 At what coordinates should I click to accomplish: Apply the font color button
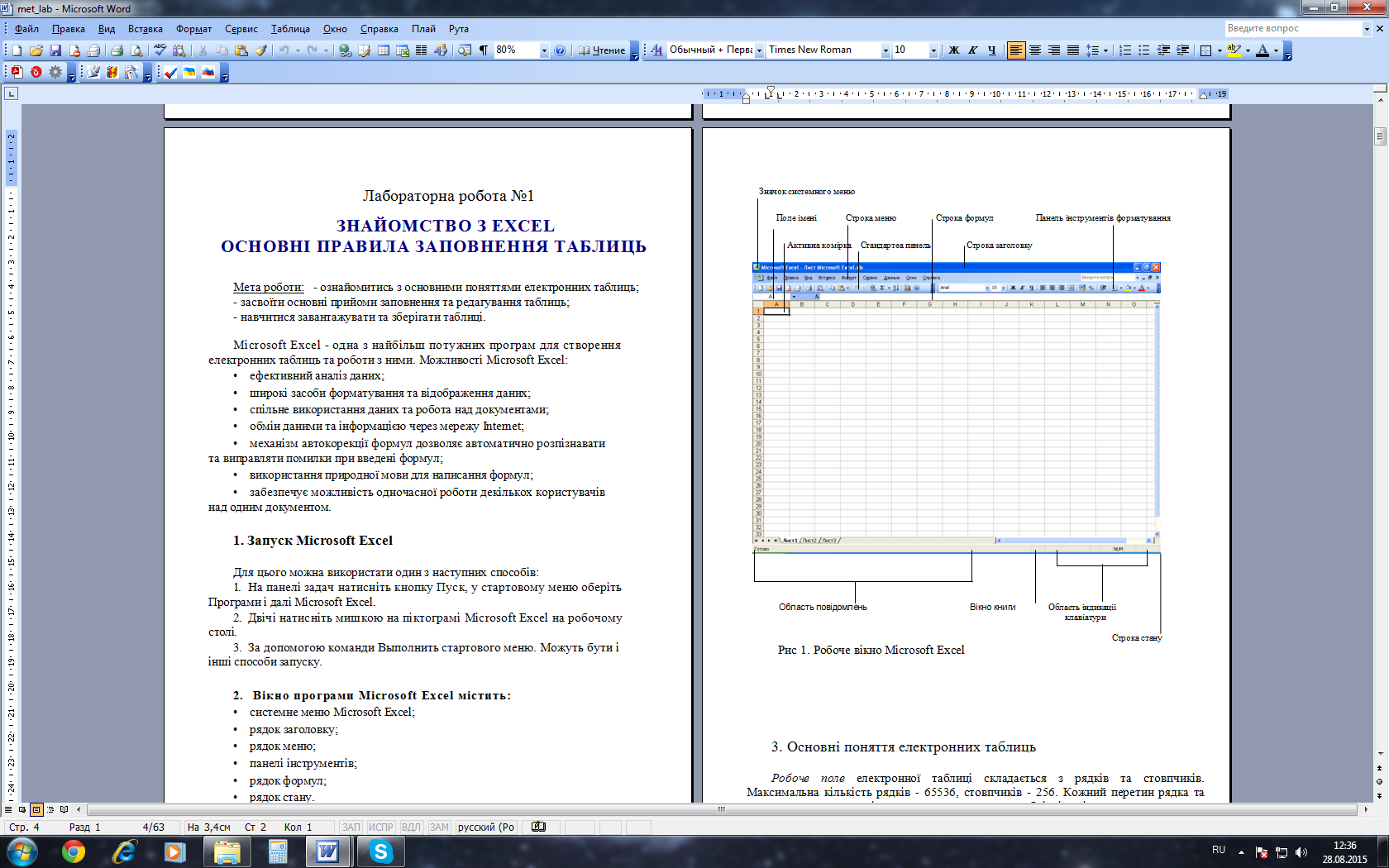coord(1262,50)
